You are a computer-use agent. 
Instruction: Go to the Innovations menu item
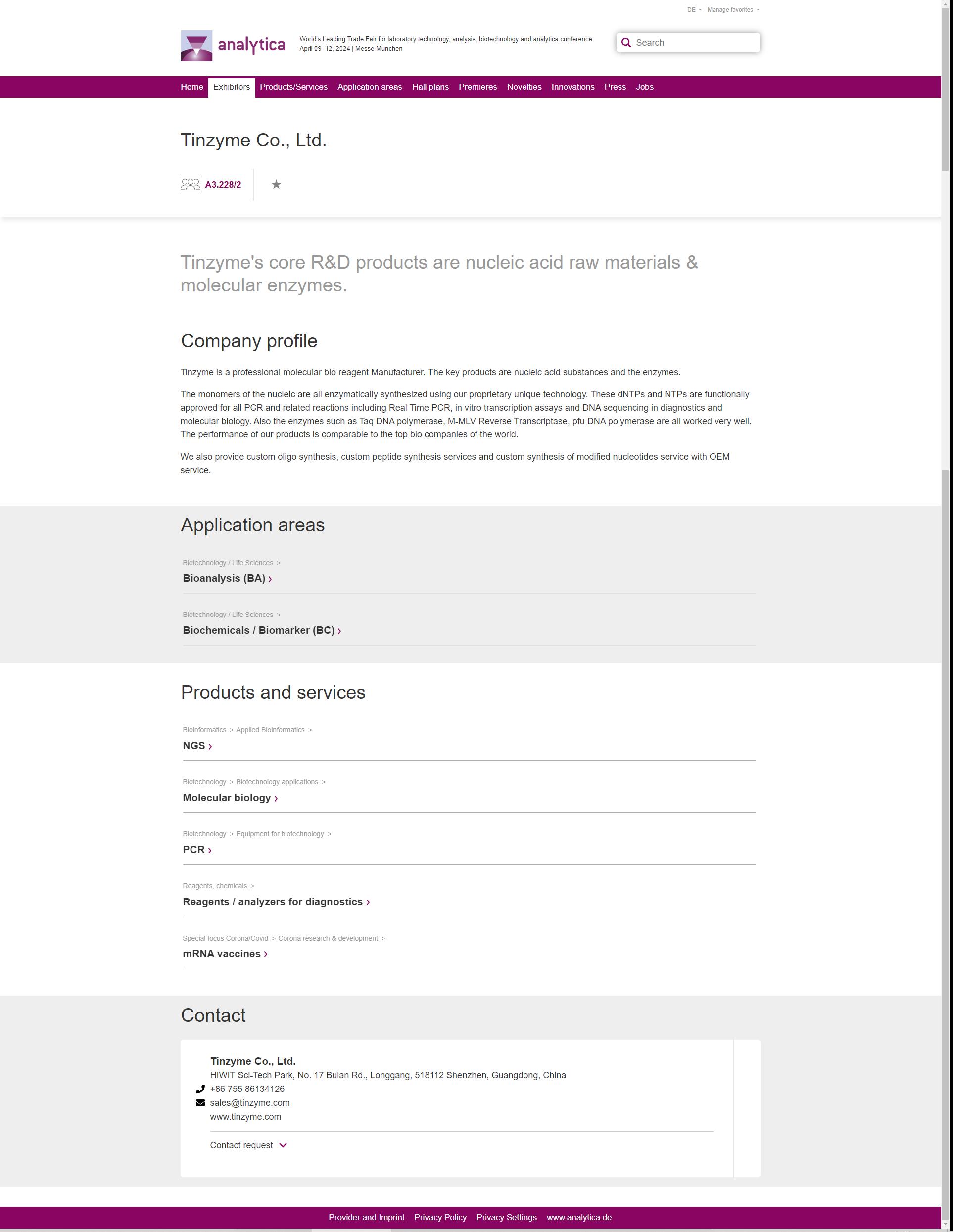[x=572, y=87]
